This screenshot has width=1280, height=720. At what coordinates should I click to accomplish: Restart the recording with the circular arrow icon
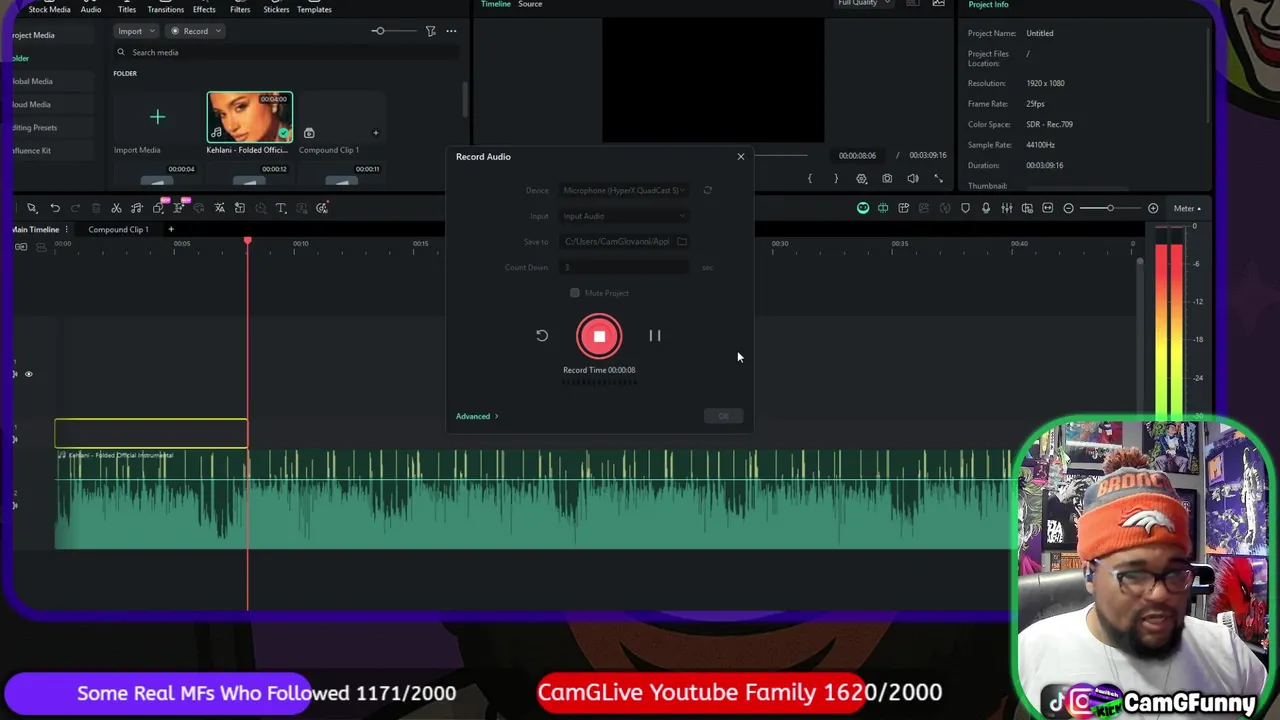542,336
